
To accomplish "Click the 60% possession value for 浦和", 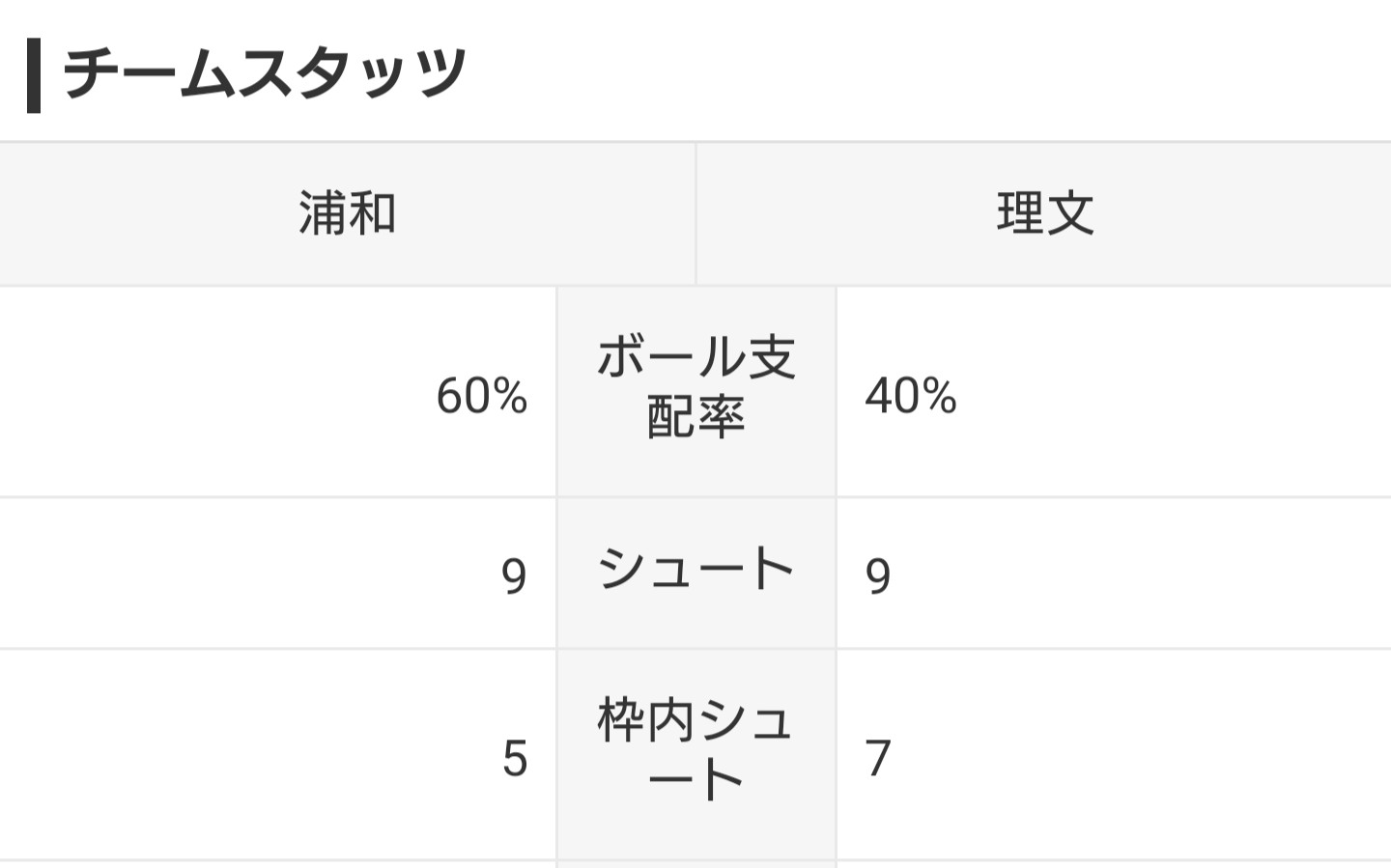I will 481,396.
